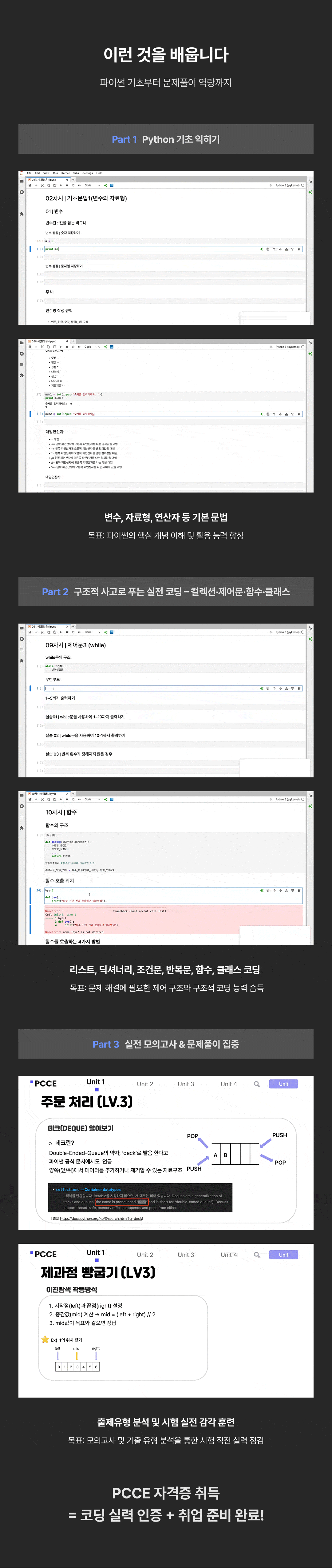Click the move cell up arrow in the bye() cell
332x1568 pixels.
(274, 891)
